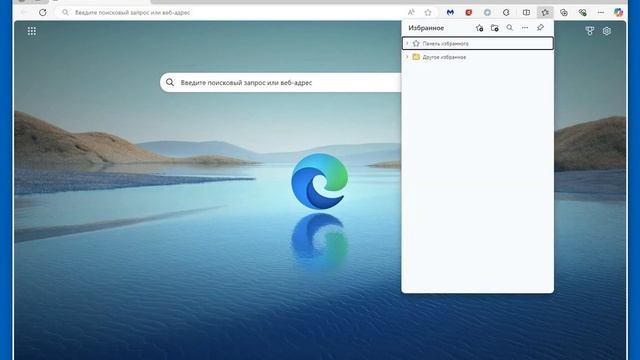Open the Copilot icon
640x360 pixels.
point(618,13)
